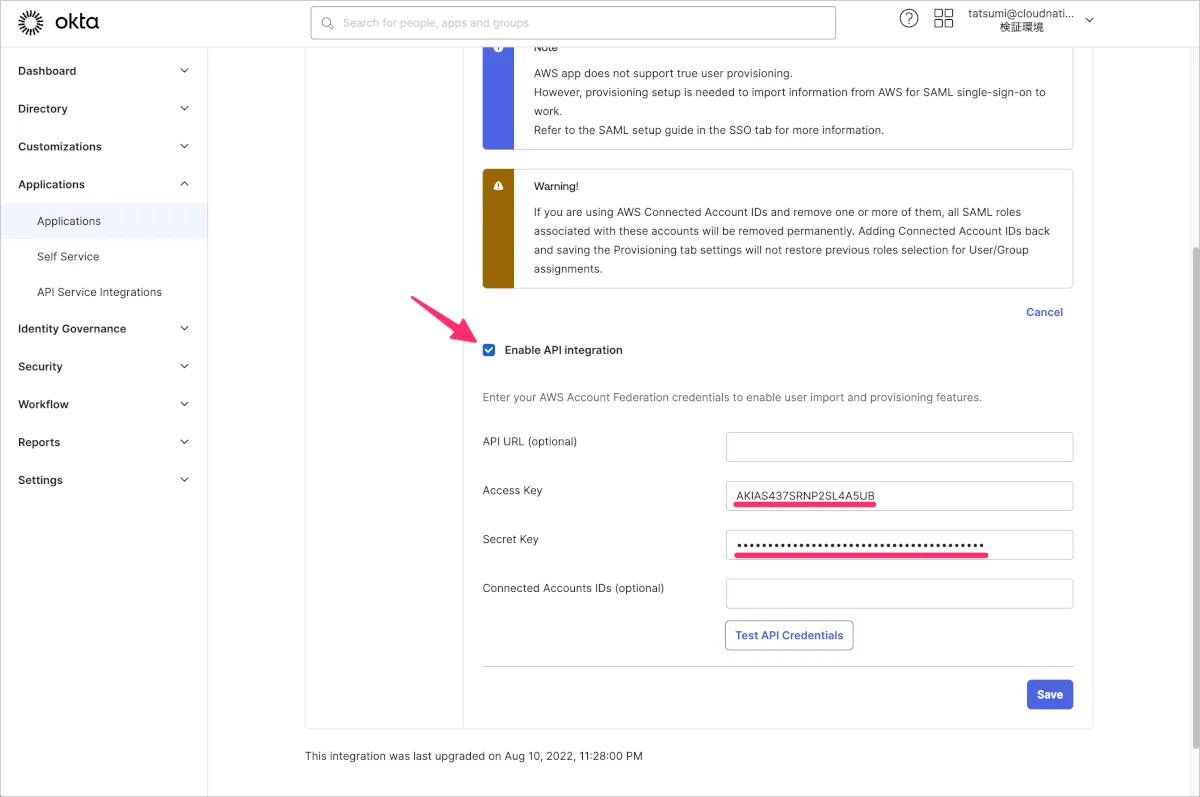The width and height of the screenshot is (1200, 797).
Task: Click the page vertical scrollbar
Action: (1193, 500)
